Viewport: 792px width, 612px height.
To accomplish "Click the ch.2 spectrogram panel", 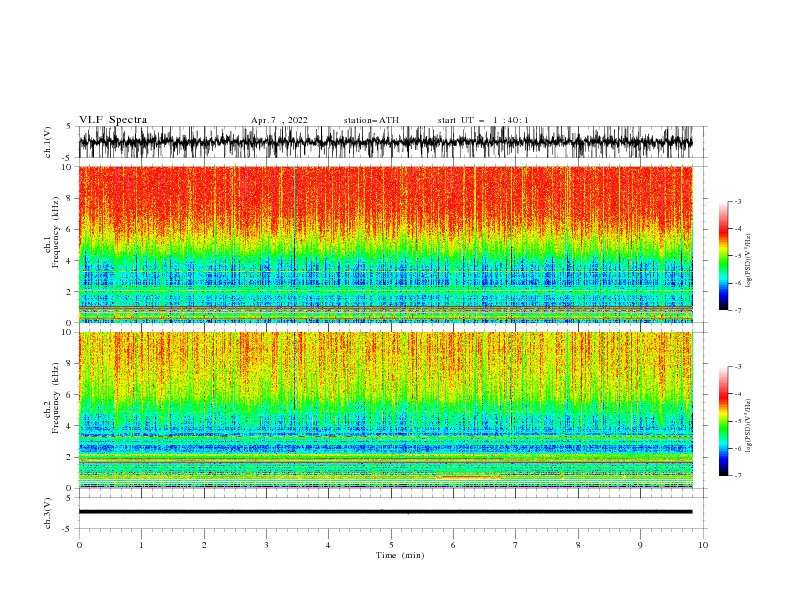I will (385, 410).
